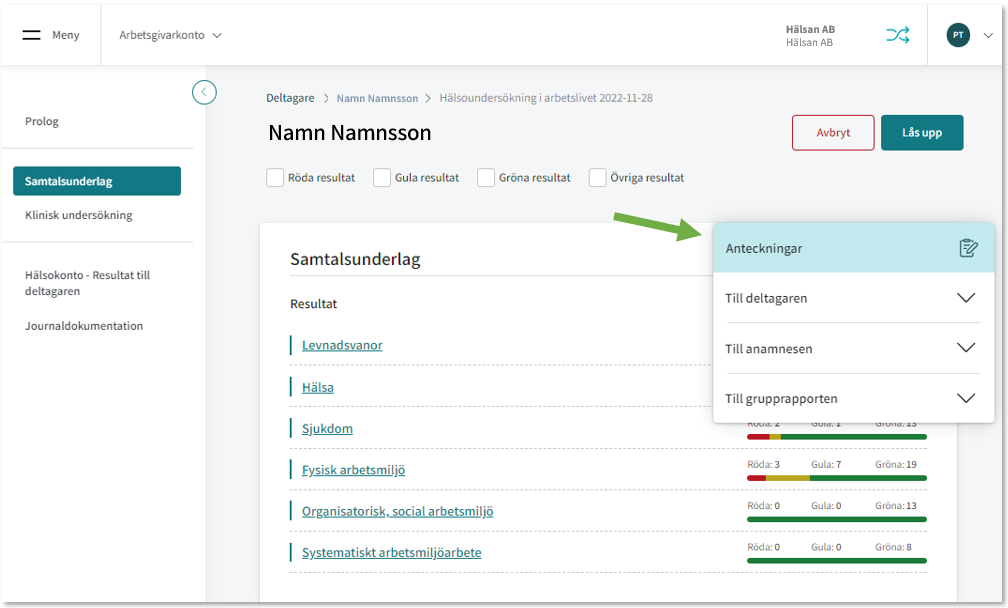The image size is (1008, 608).
Task: Open the Sjukdom link
Action: click(x=327, y=429)
